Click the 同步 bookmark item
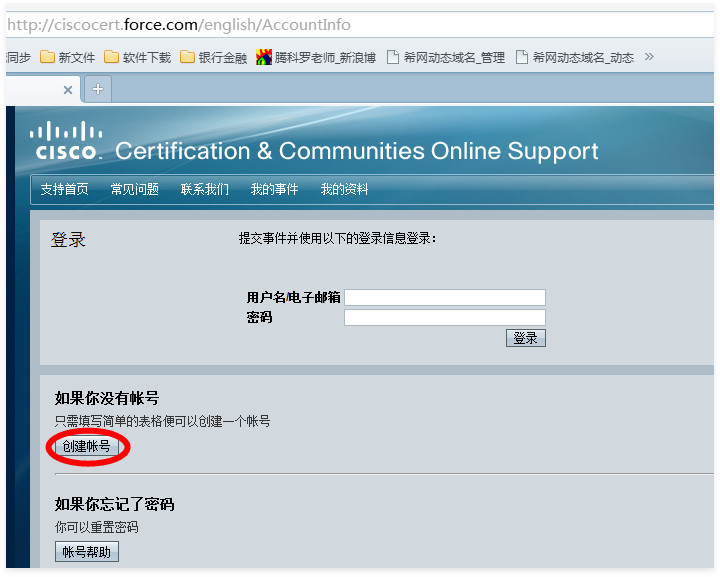720x577 pixels. 19,57
